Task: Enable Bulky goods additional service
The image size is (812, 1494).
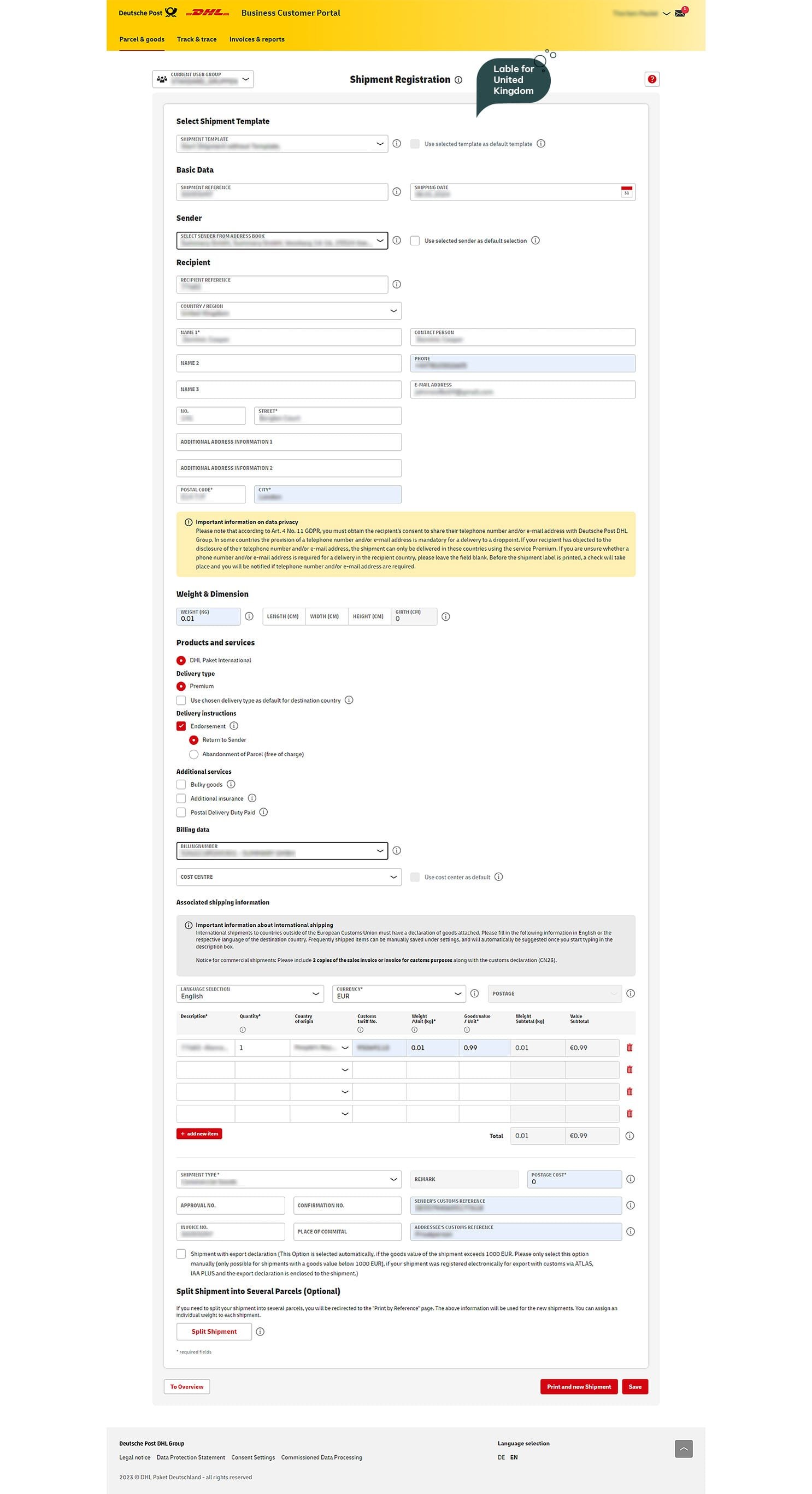Action: coord(181,785)
